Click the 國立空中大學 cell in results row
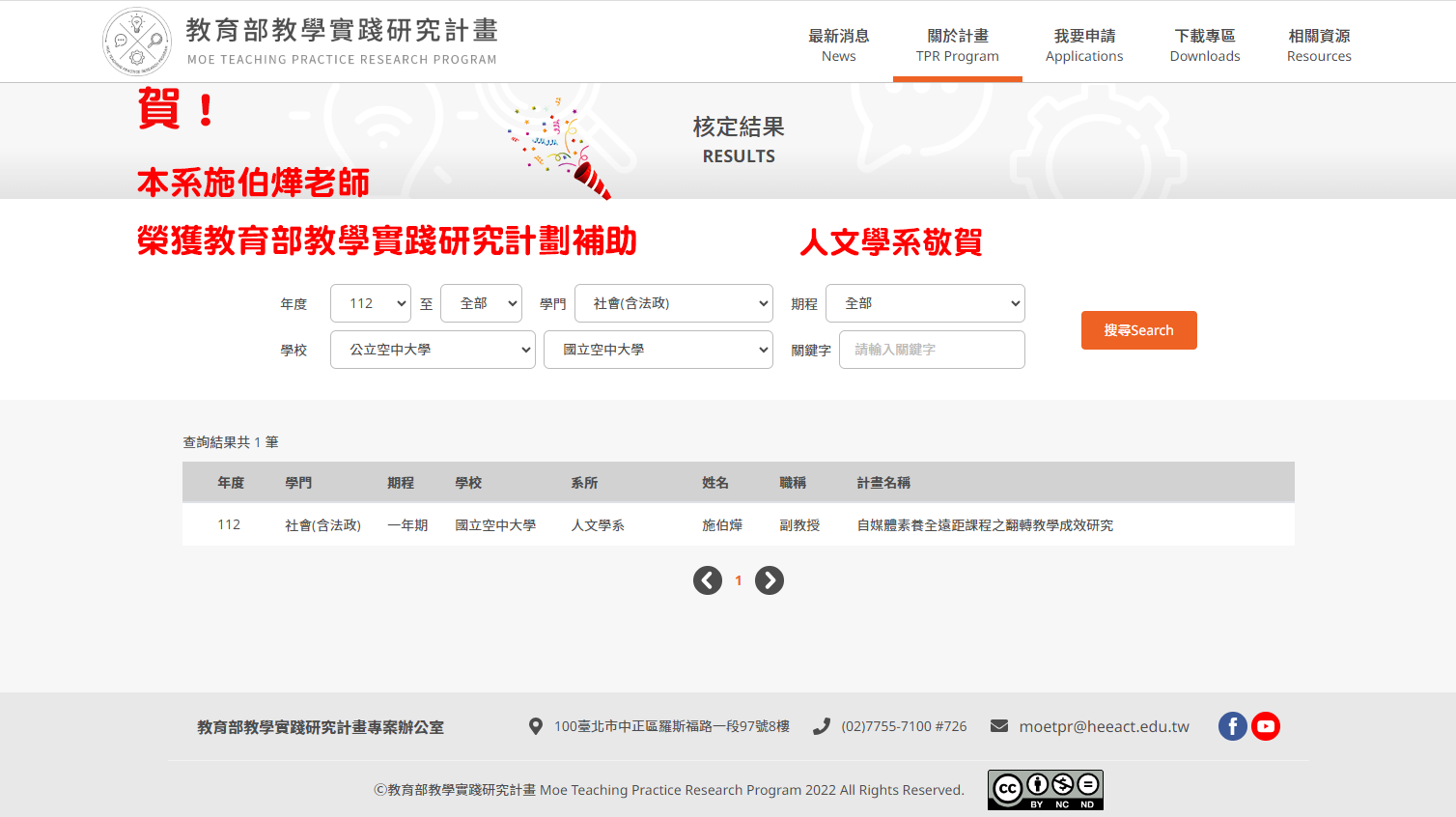1456x817 pixels. 495,525
